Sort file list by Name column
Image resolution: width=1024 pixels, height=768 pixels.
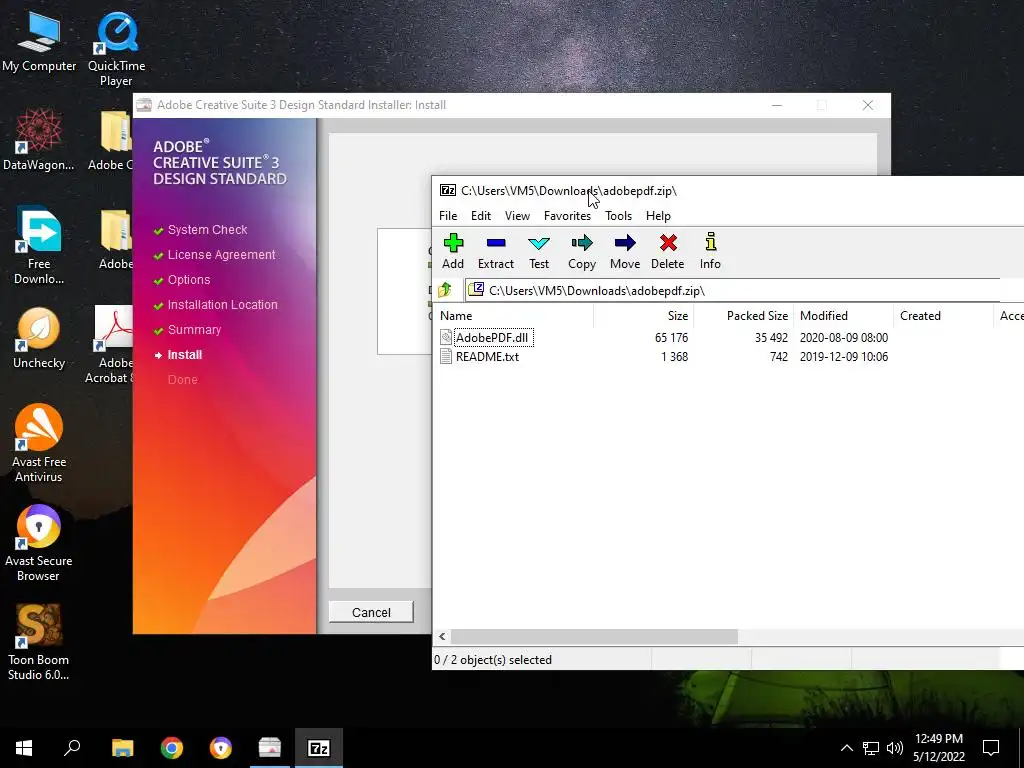click(513, 315)
